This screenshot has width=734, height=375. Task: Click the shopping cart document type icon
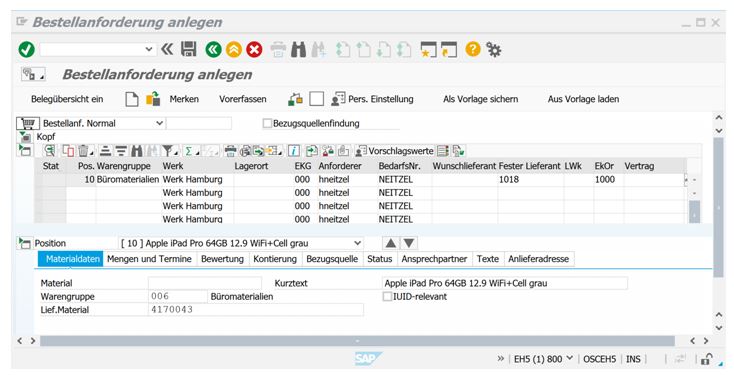[x=28, y=124]
